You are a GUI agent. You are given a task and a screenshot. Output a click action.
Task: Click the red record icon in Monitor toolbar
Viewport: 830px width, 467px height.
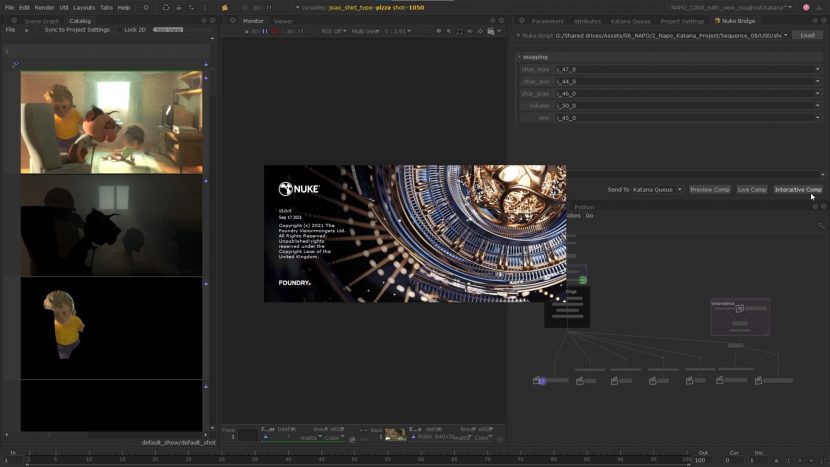pos(275,31)
